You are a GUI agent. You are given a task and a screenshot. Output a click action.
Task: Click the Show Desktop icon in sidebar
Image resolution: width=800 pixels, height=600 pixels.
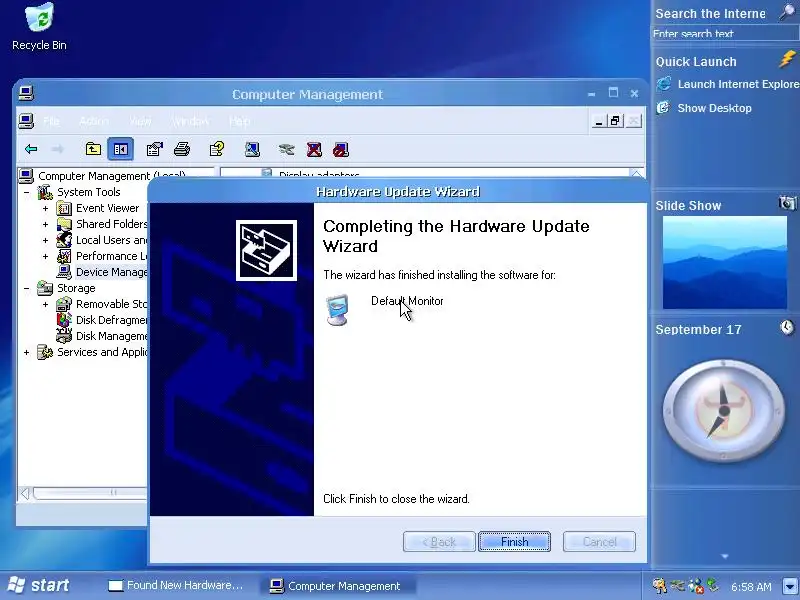(663, 108)
